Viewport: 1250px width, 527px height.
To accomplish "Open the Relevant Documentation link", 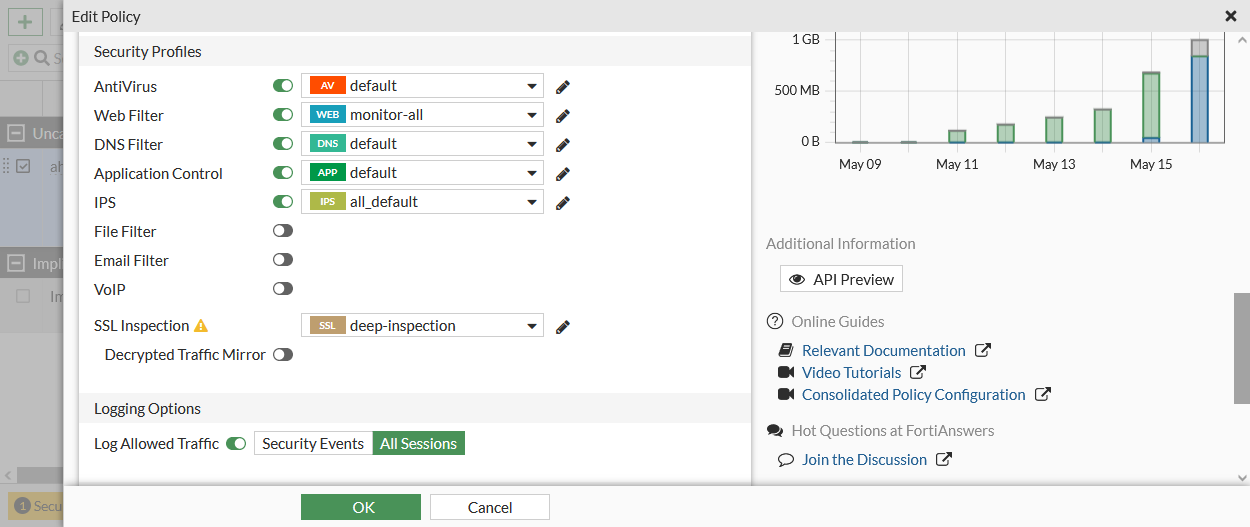I will [883, 351].
